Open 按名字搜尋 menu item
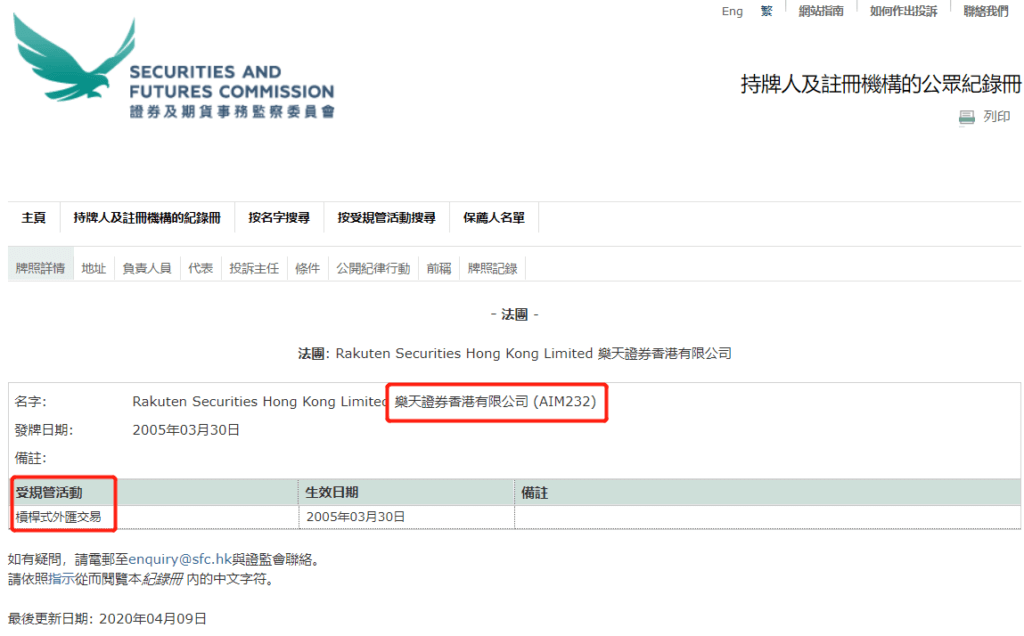The image size is (1024, 636). click(x=279, y=217)
